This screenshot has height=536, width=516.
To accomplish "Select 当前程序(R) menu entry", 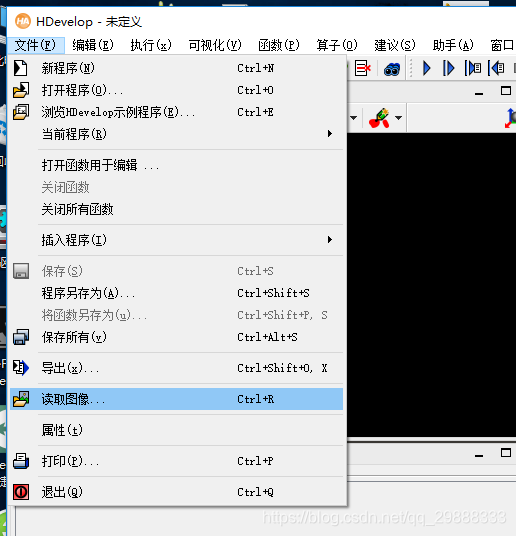I will (x=176, y=134).
